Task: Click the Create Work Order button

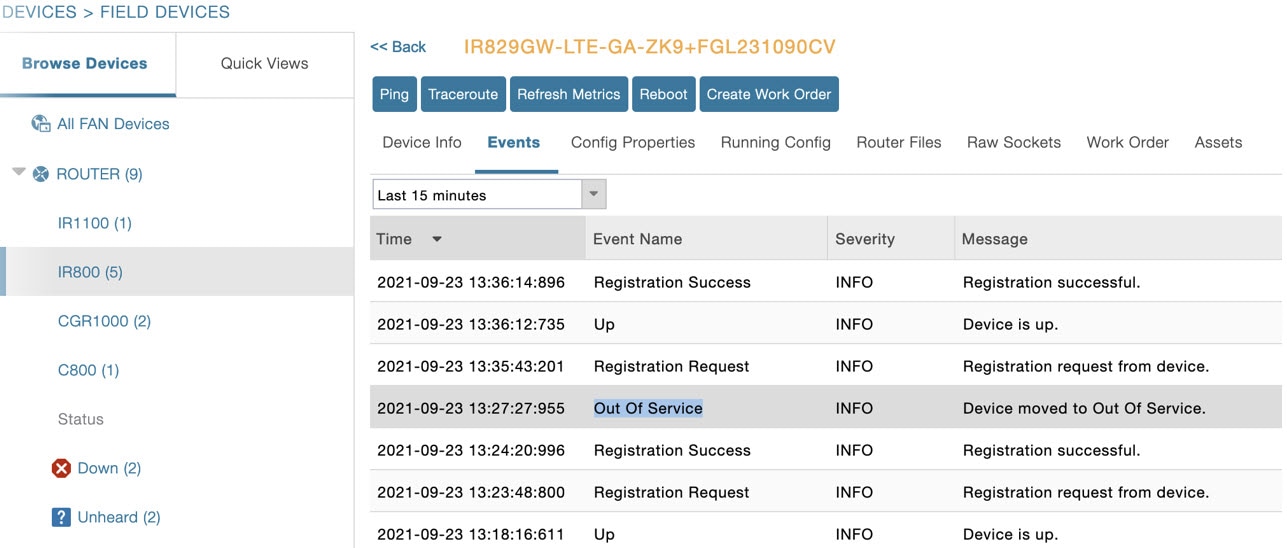Action: (x=769, y=94)
